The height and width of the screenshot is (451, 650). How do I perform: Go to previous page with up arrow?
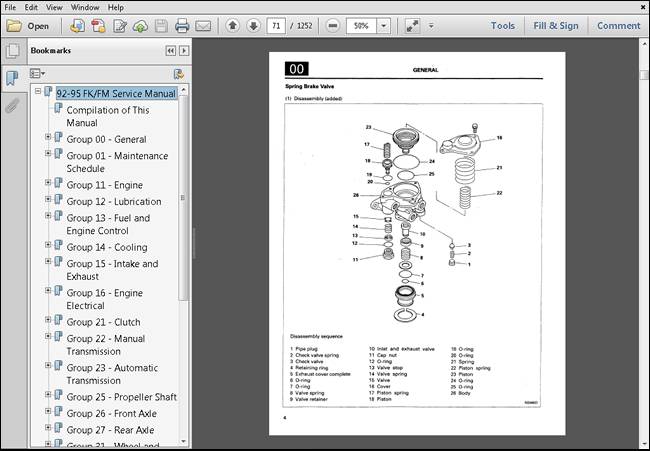coord(233,26)
